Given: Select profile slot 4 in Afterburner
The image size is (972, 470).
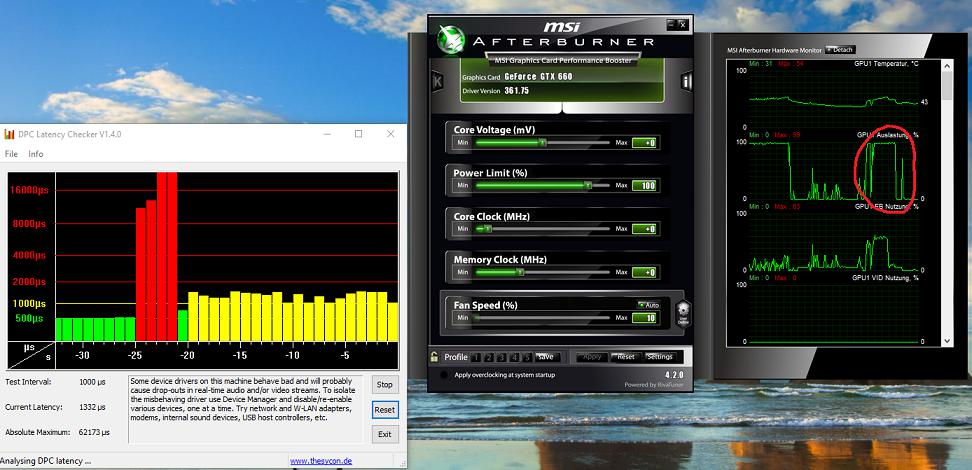Looking at the screenshot, I should (513, 357).
